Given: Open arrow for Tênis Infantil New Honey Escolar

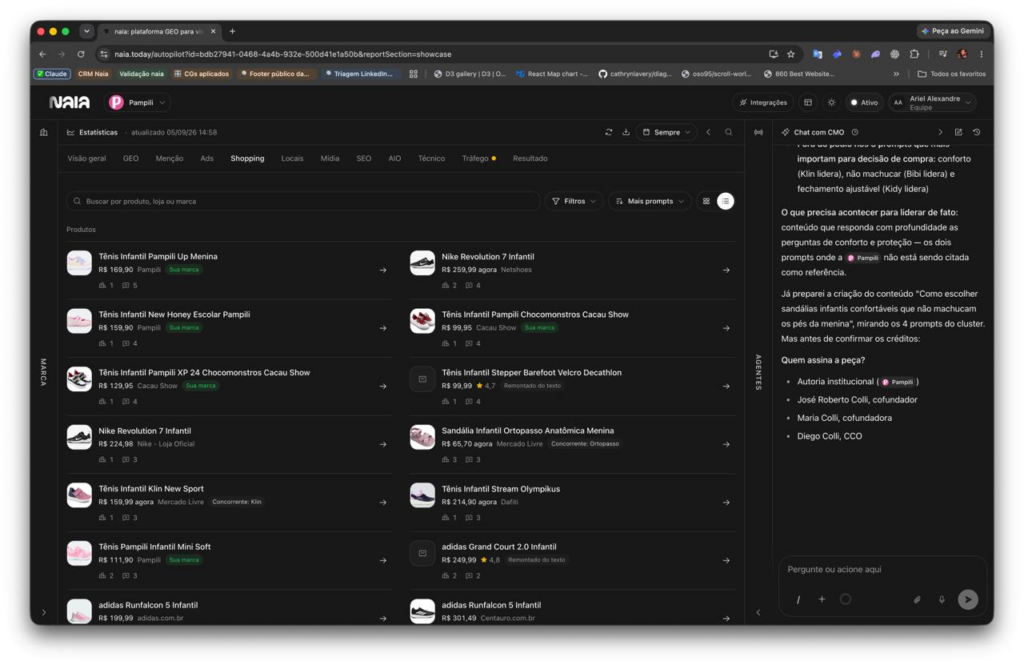Looking at the screenshot, I should pyautogui.click(x=383, y=328).
